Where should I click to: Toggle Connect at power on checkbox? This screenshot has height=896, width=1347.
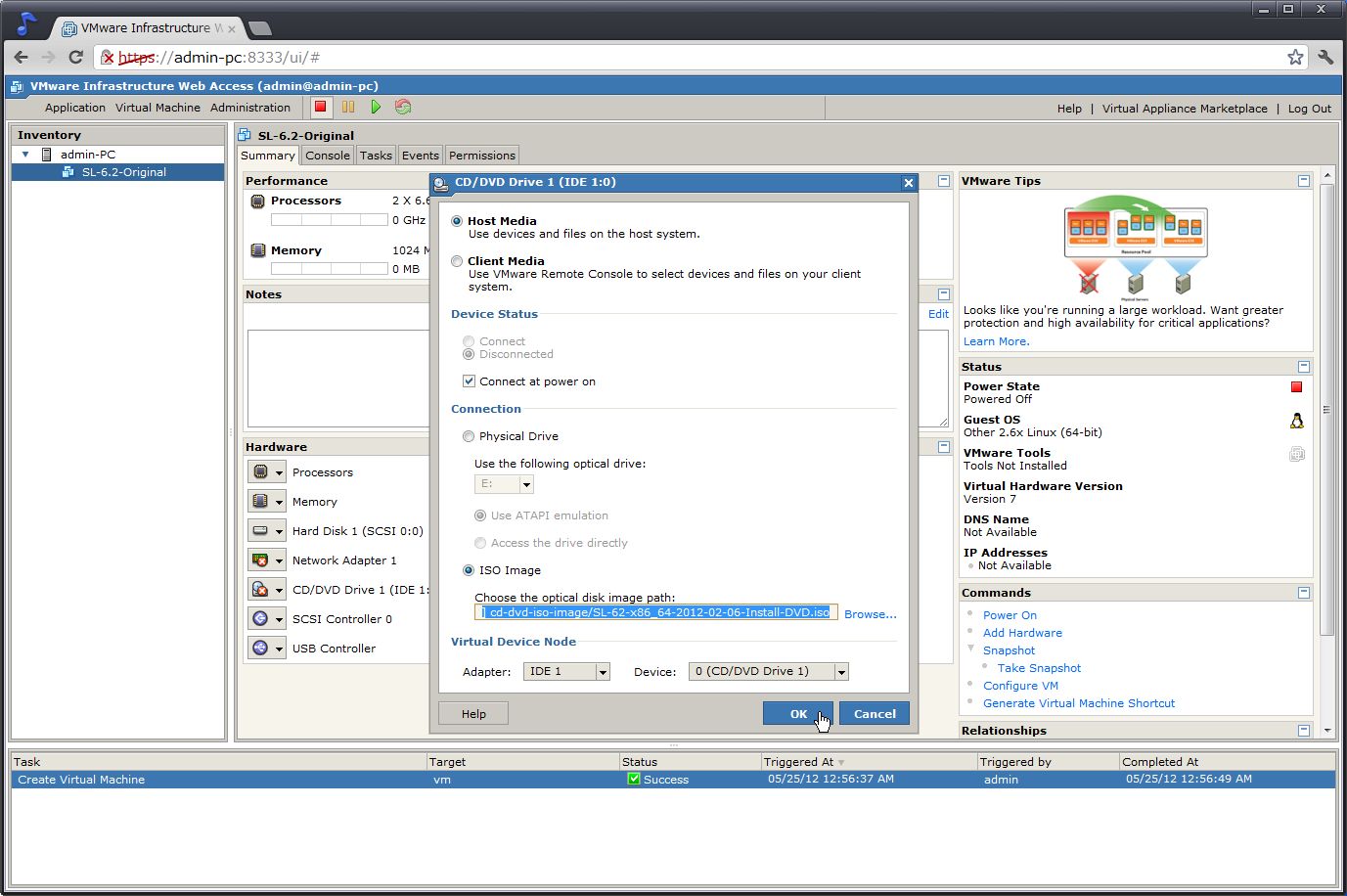(x=469, y=381)
